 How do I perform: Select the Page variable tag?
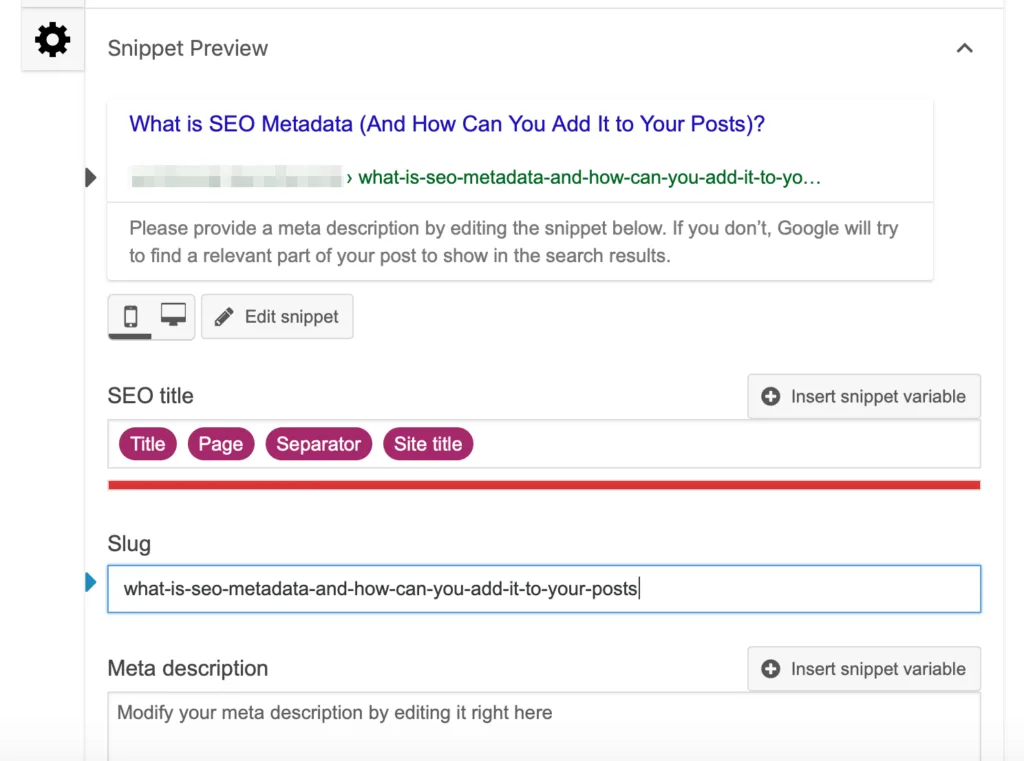coord(221,444)
